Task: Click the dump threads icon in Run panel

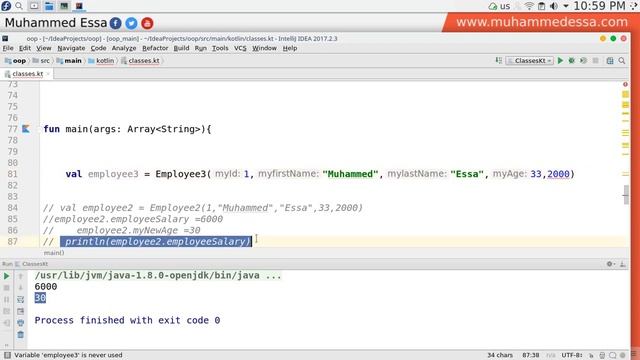Action: coord(7,311)
